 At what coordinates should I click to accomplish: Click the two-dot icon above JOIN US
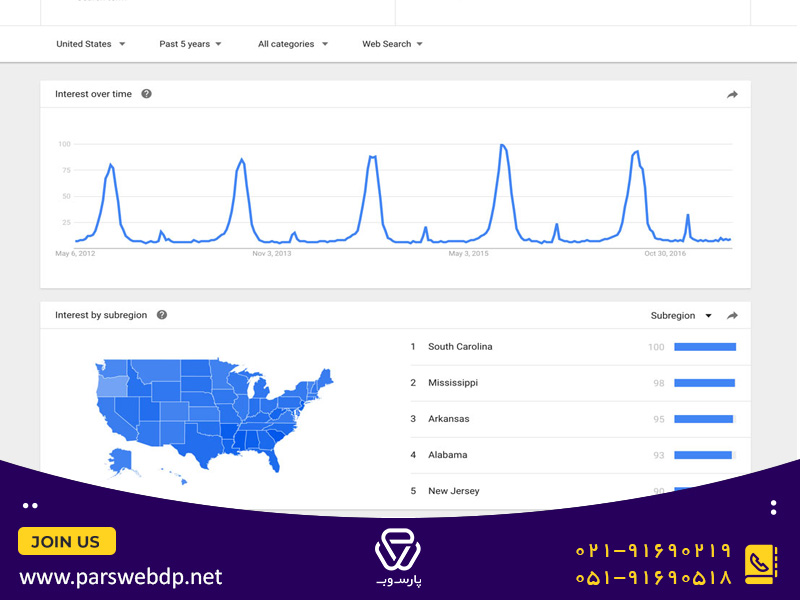click(30, 506)
